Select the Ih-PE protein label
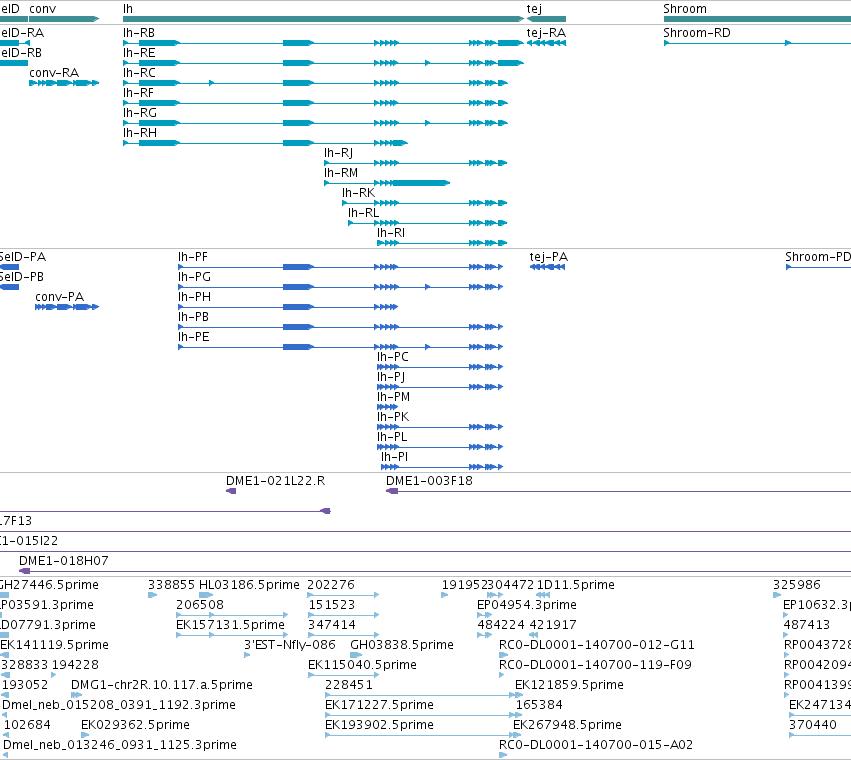 point(194,337)
